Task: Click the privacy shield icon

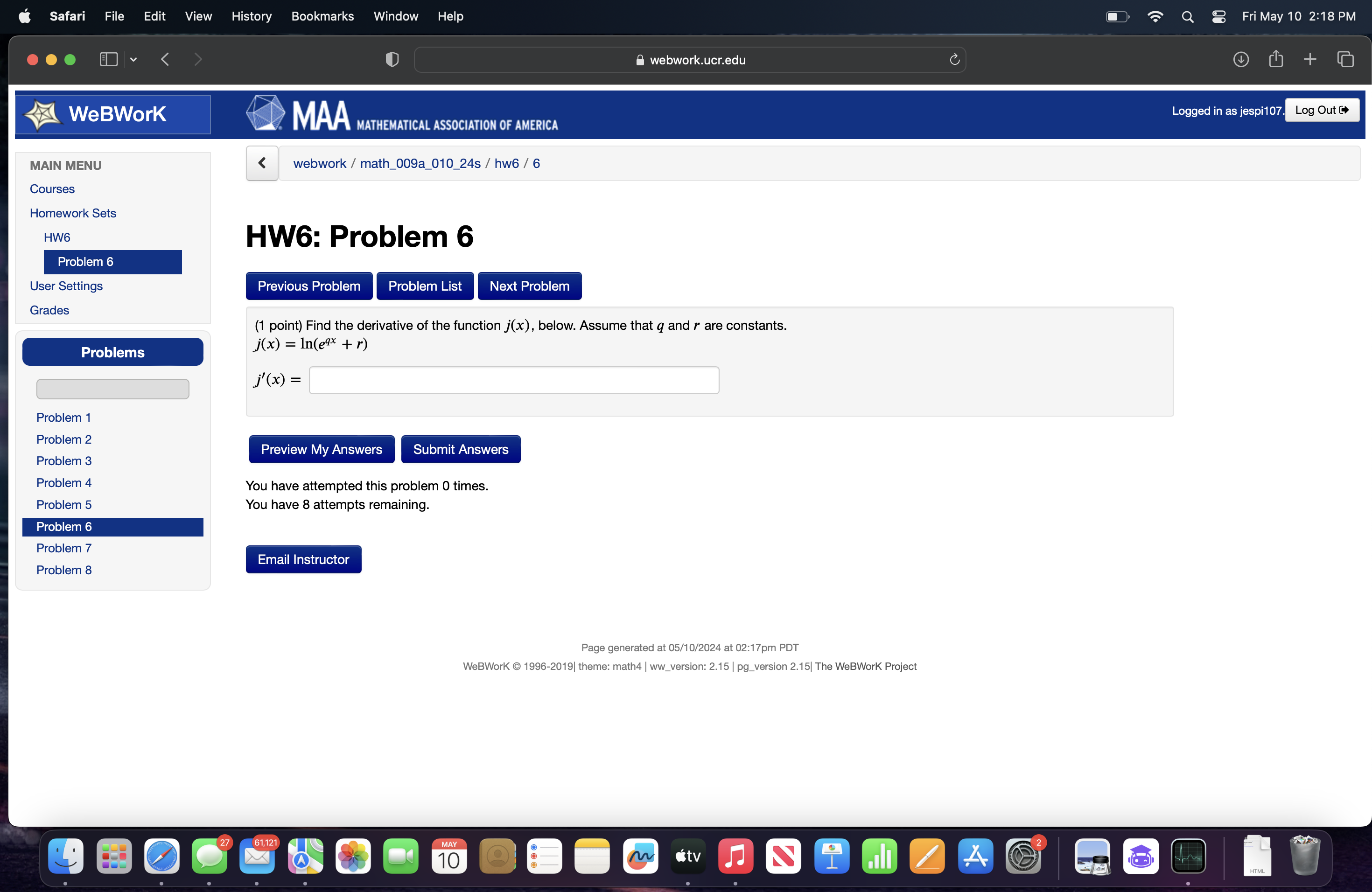Action: click(x=392, y=59)
